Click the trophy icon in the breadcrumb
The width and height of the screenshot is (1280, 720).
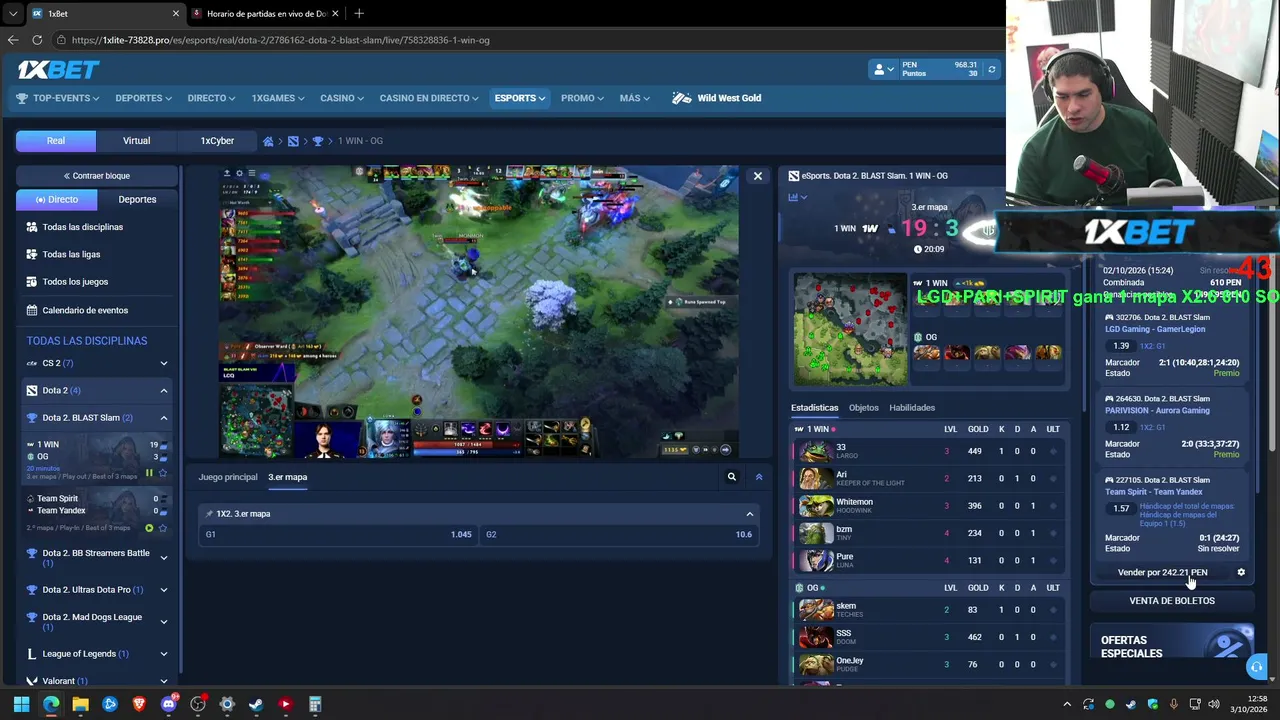(318, 141)
